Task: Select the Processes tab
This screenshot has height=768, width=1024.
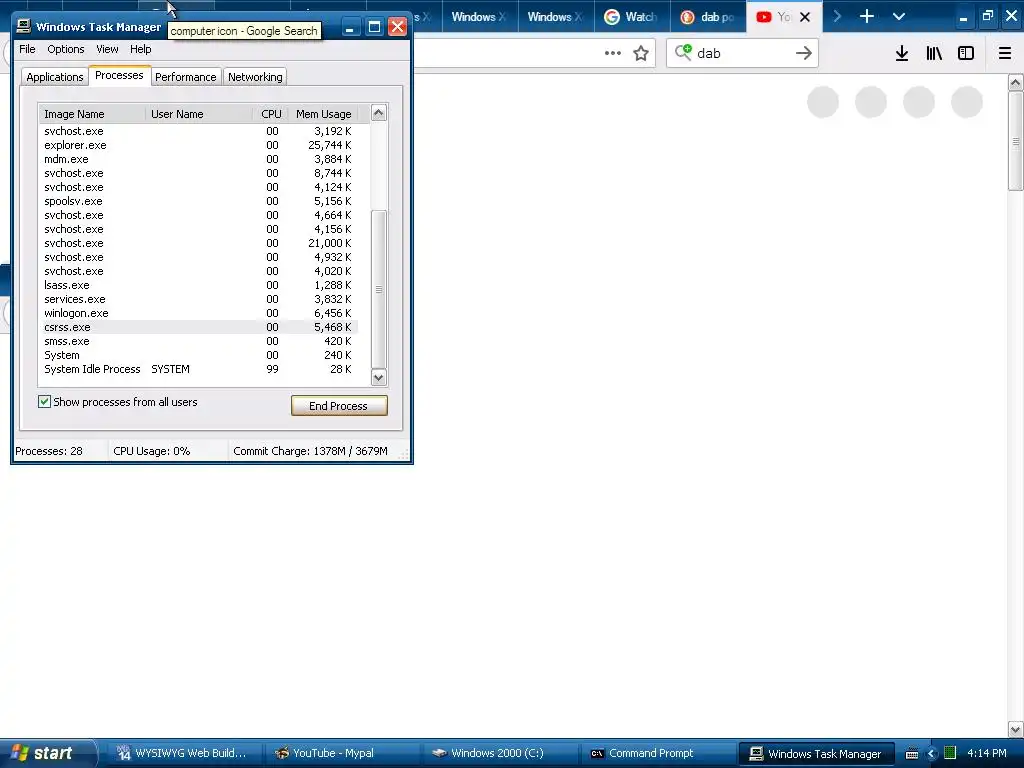Action: [x=119, y=75]
